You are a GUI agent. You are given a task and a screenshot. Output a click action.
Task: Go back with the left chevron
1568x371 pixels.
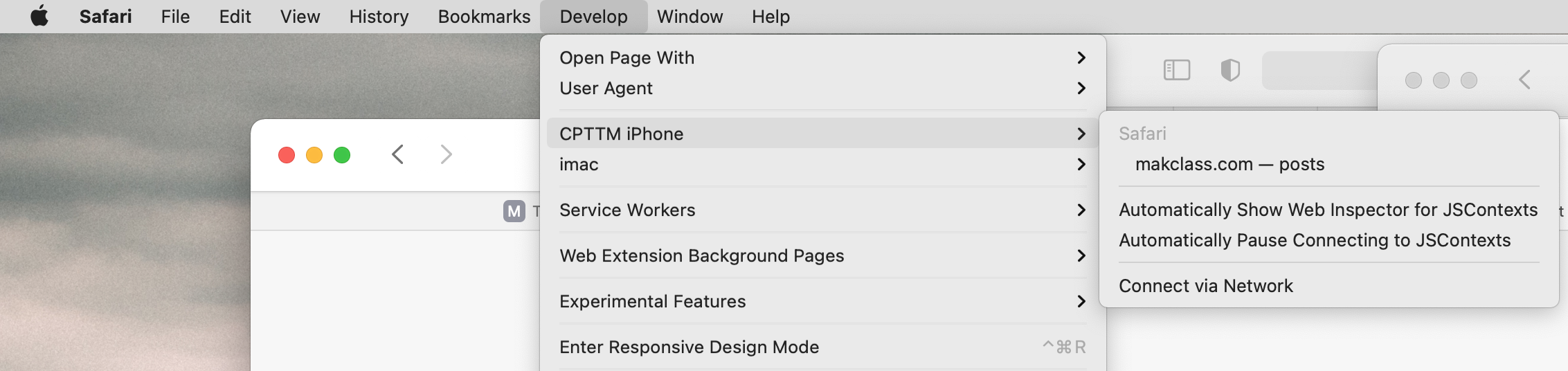397,154
